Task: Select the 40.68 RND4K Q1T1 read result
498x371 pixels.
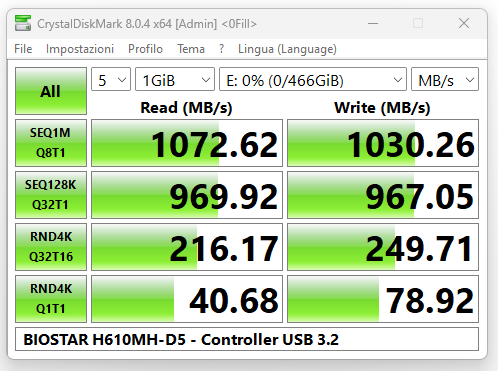Action: click(187, 299)
